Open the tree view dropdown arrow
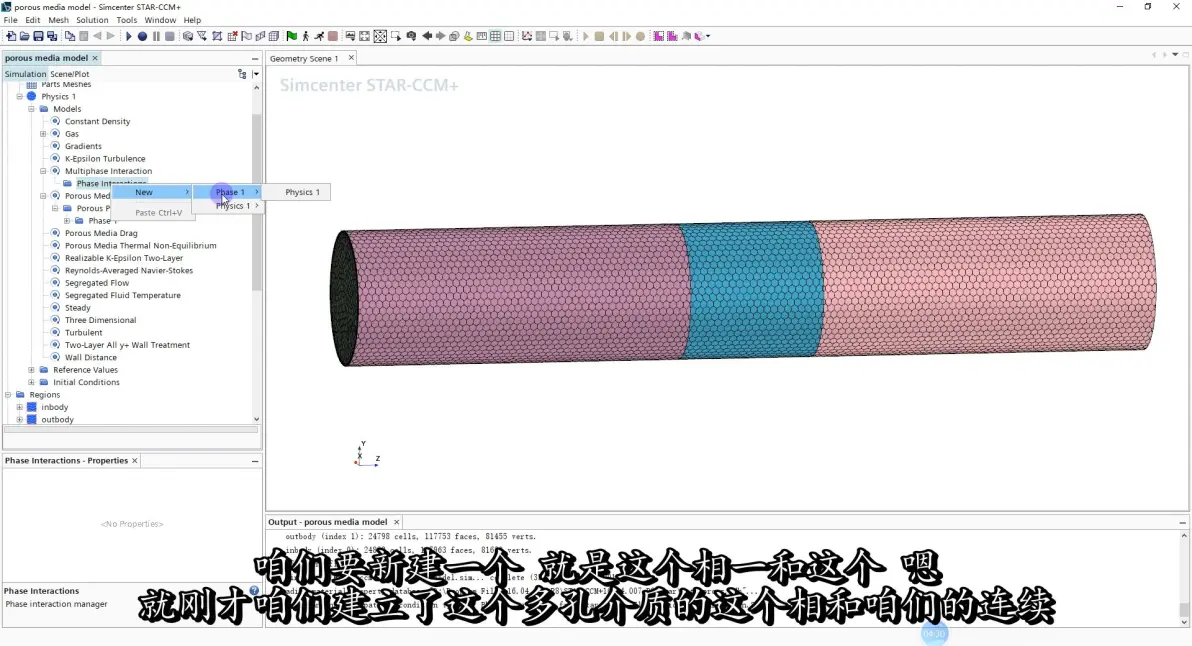This screenshot has height=646, width=1192. pyautogui.click(x=256, y=74)
